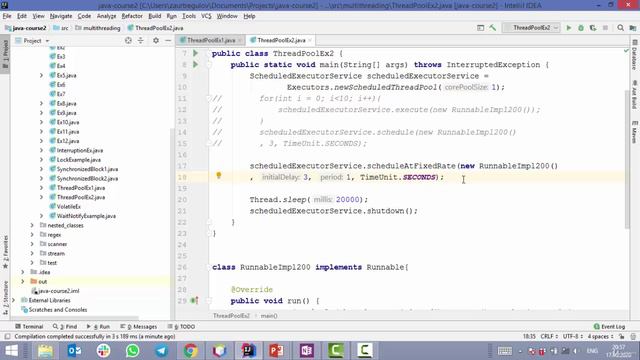Click the editor vertical scrollbar
Viewport: 640px width, 360px height.
tap(627, 160)
